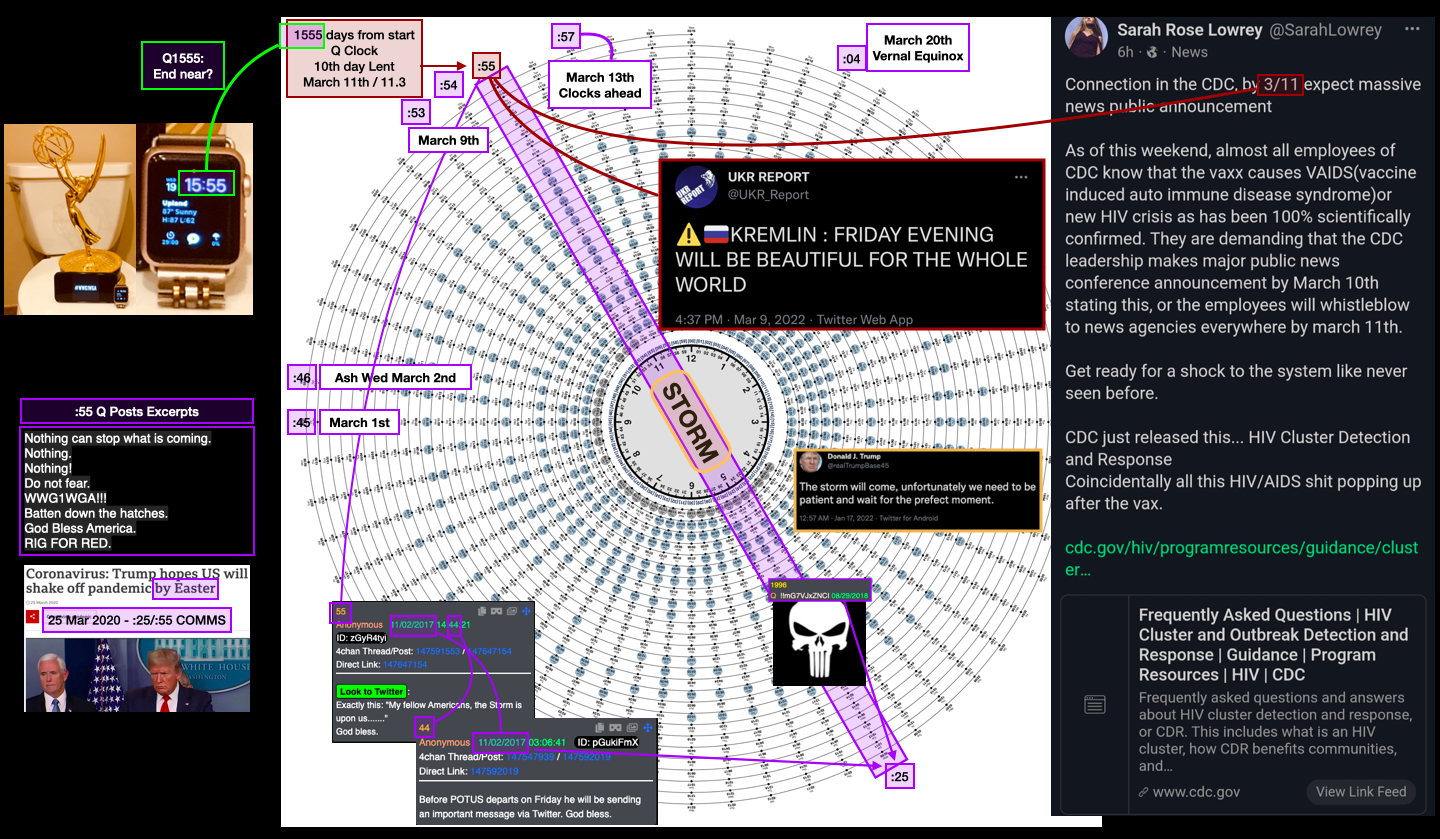Click the goggles icon on post 55
Image resolution: width=1440 pixels, height=839 pixels.
pyautogui.click(x=497, y=611)
